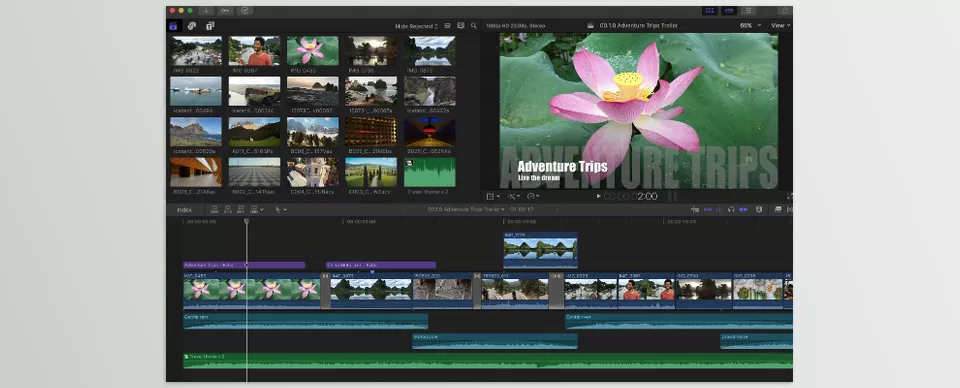The height and width of the screenshot is (388, 960).
Task: Open the Select tool arrow dropdown
Action: tap(280, 209)
